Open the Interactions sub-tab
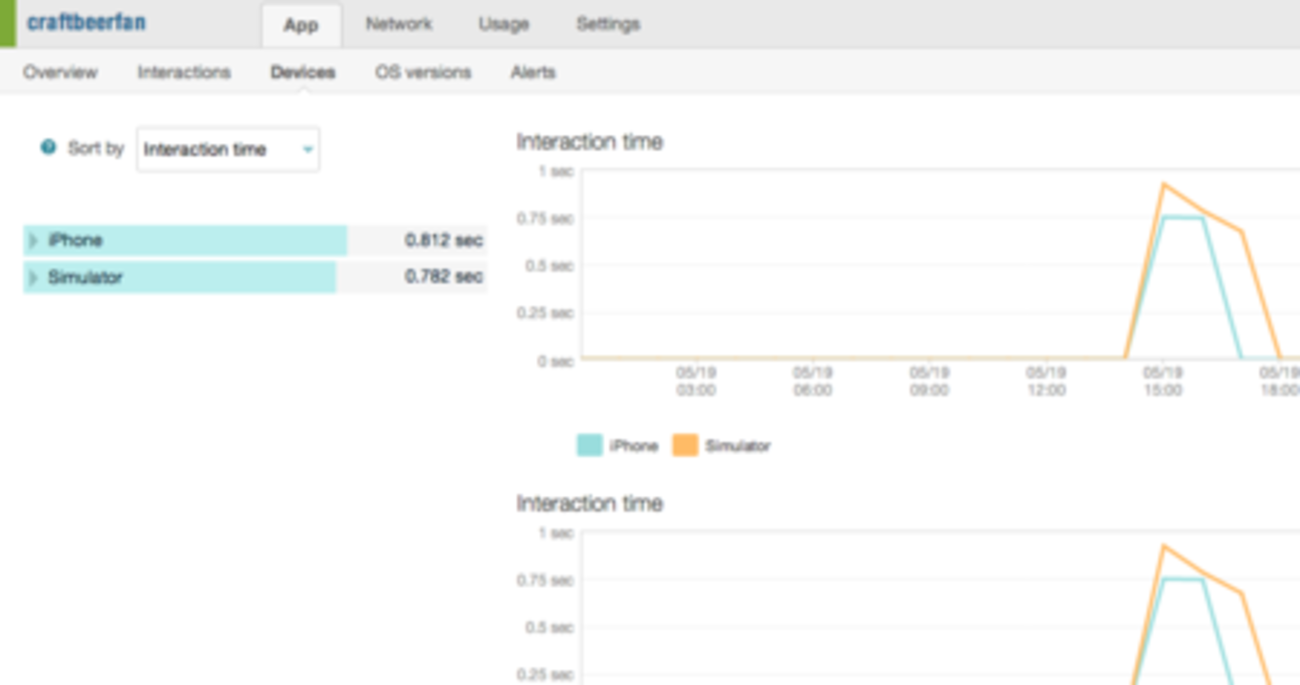The image size is (1300, 685). click(x=184, y=72)
